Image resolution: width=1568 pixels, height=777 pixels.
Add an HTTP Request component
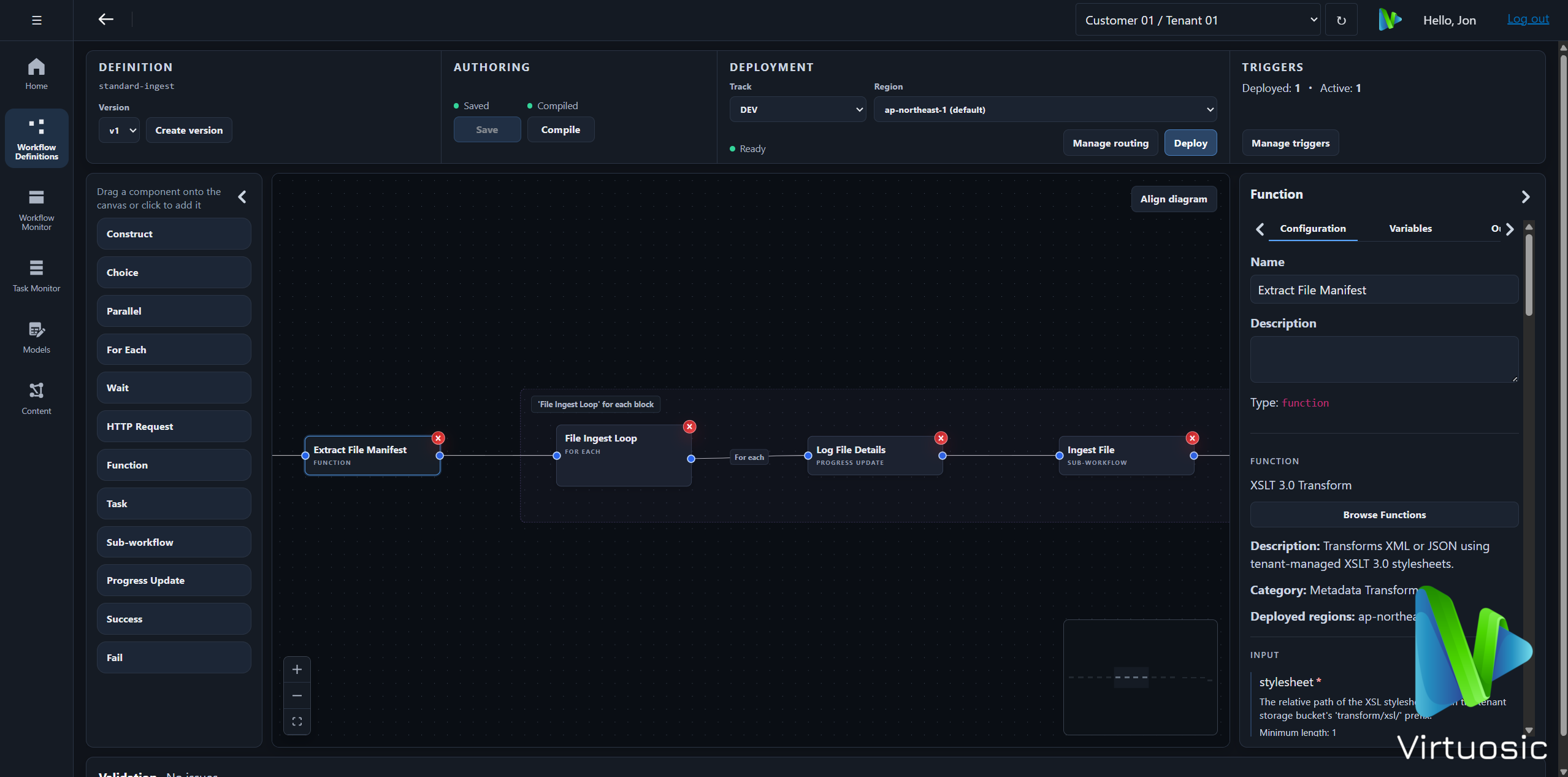click(174, 426)
